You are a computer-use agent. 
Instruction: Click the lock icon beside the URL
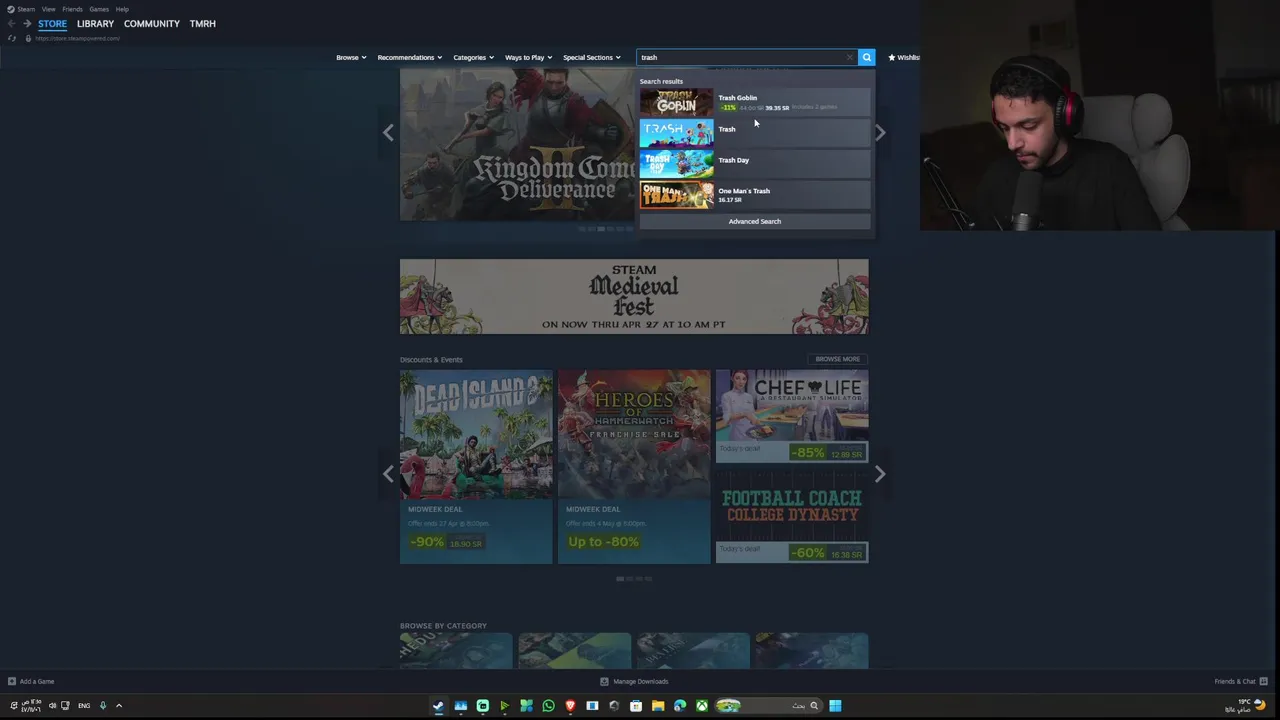28,38
